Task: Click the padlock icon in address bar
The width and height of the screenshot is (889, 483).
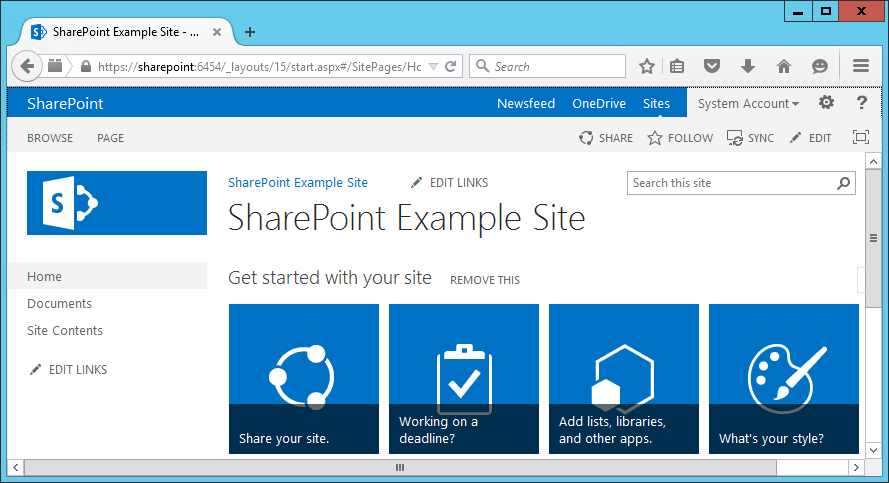Action: 86,66
